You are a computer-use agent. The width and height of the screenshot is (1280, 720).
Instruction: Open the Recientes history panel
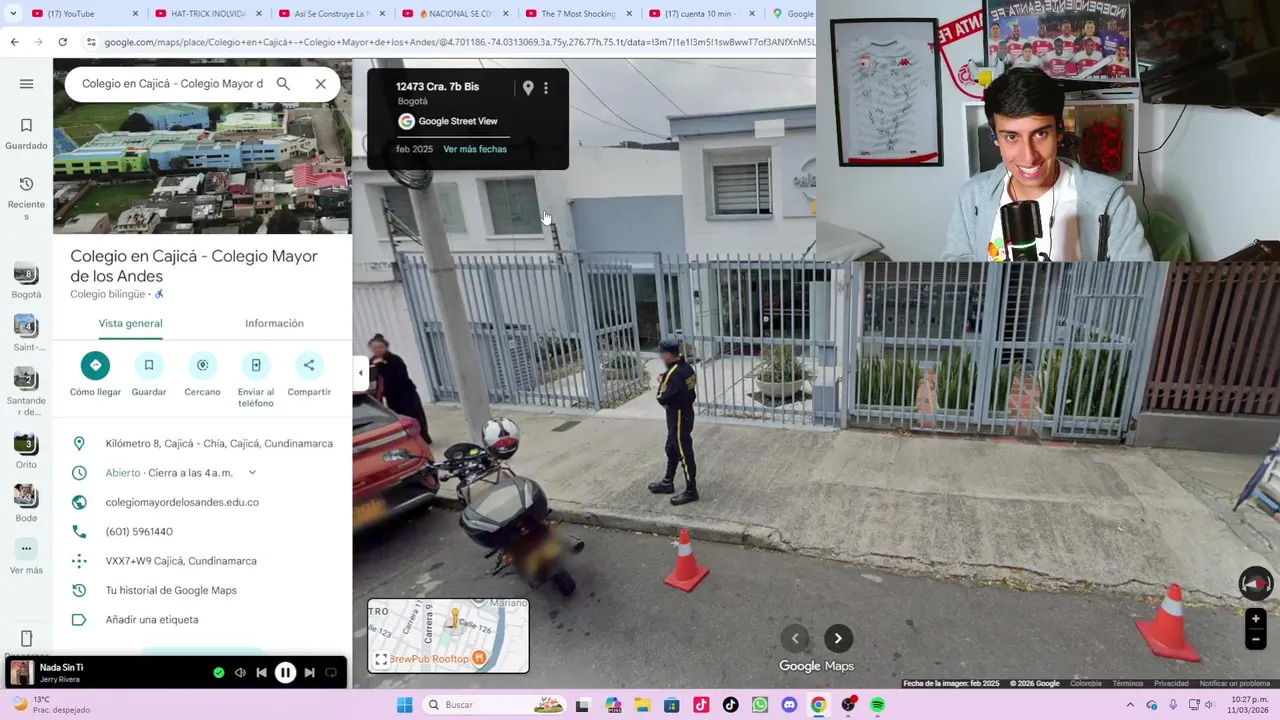pyautogui.click(x=26, y=198)
